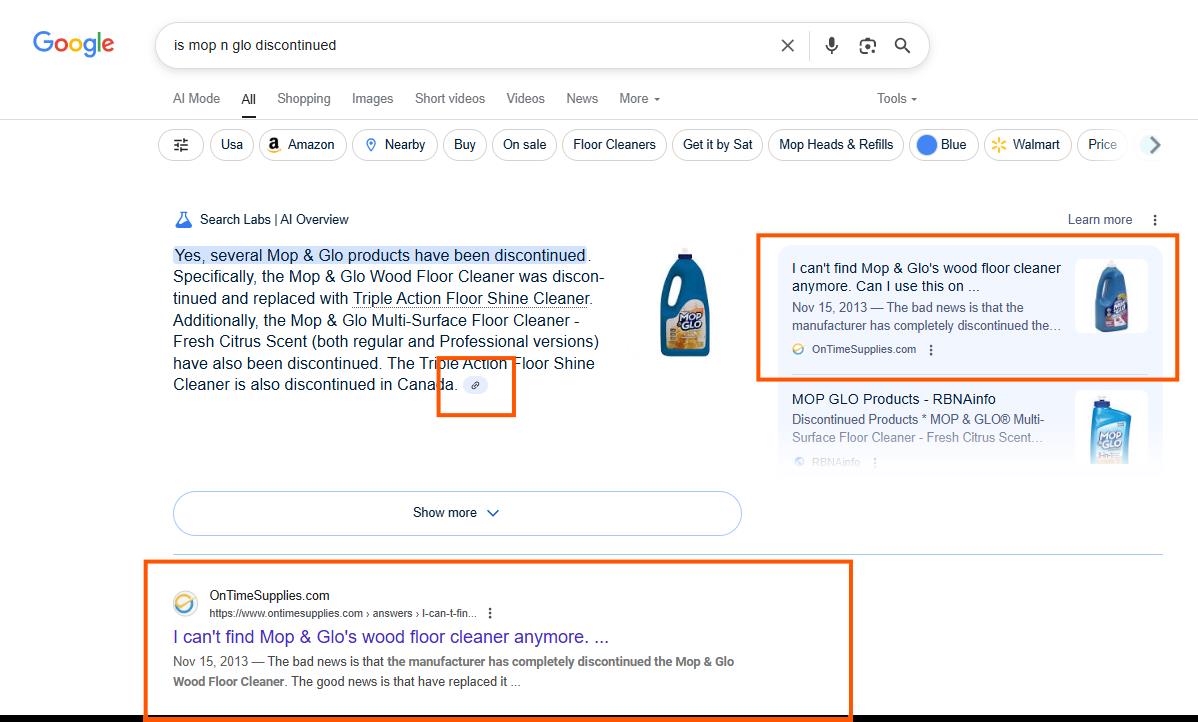
Task: Switch to the AI Mode tab
Action: (x=196, y=99)
